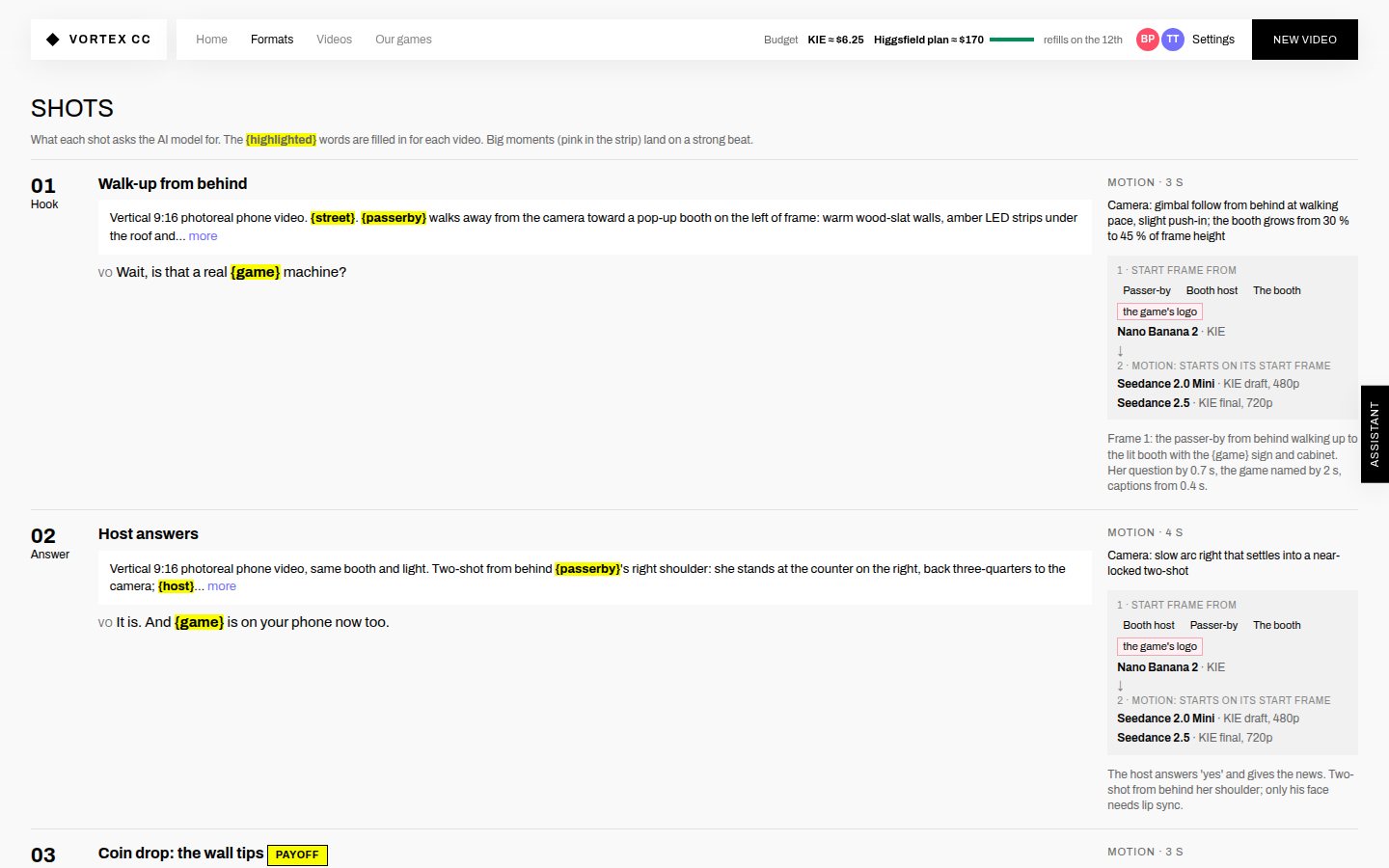Image resolution: width=1389 pixels, height=868 pixels.
Task: Click the {game} placeholder in shot 01 voiceover
Action: click(x=255, y=272)
